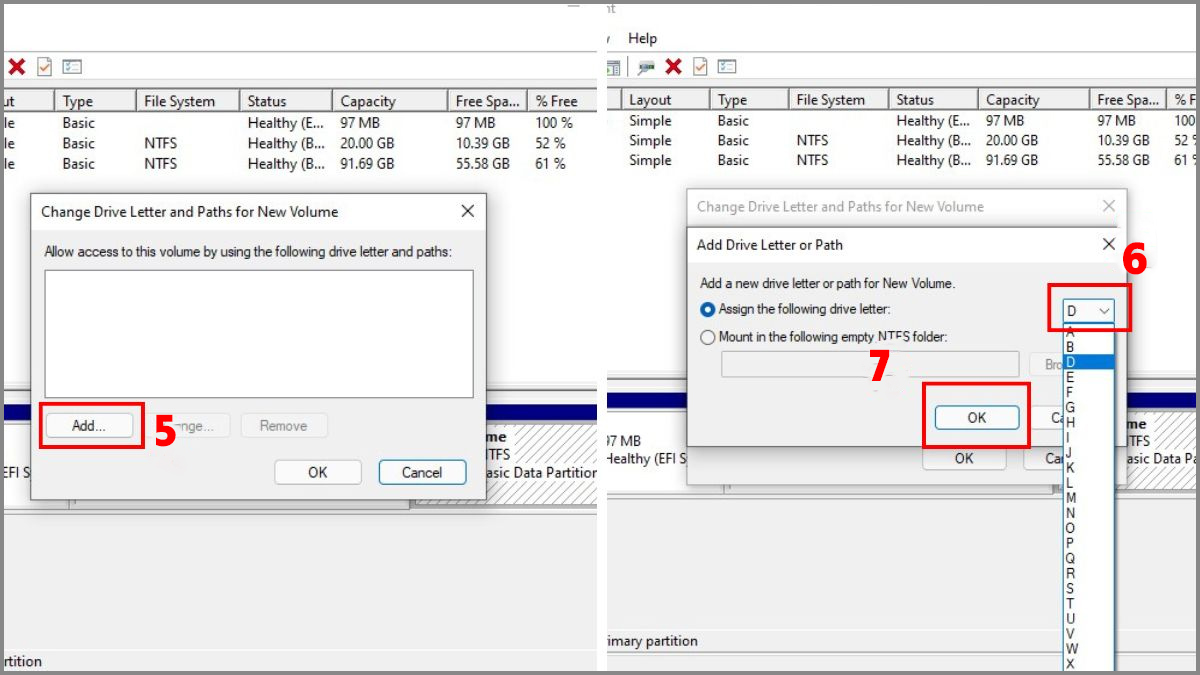
Task: Sort by File System column in right window
Action: coord(838,100)
